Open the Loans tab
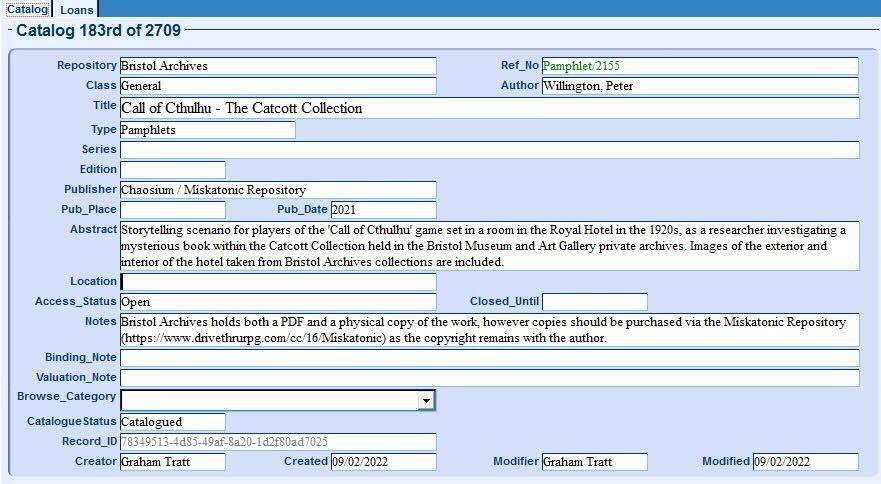881x484 pixels. tap(76, 10)
